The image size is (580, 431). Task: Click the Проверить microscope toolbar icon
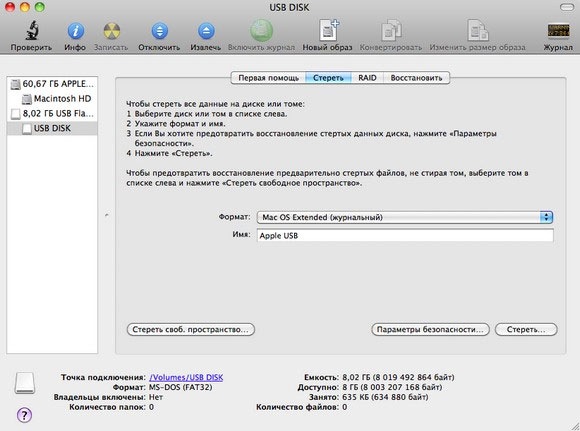(32, 31)
